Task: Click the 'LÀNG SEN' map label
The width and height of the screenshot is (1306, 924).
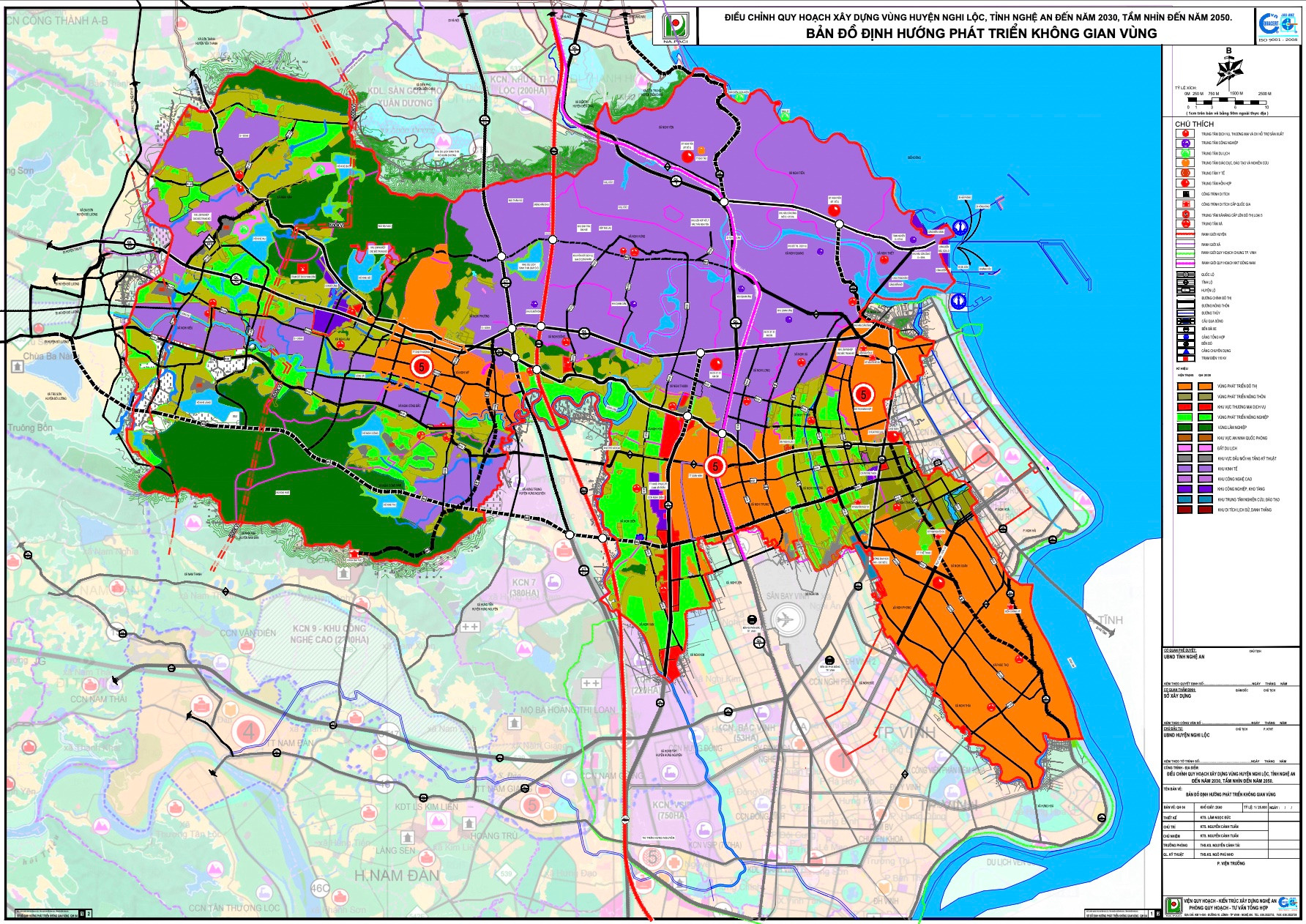Action: coord(395,851)
